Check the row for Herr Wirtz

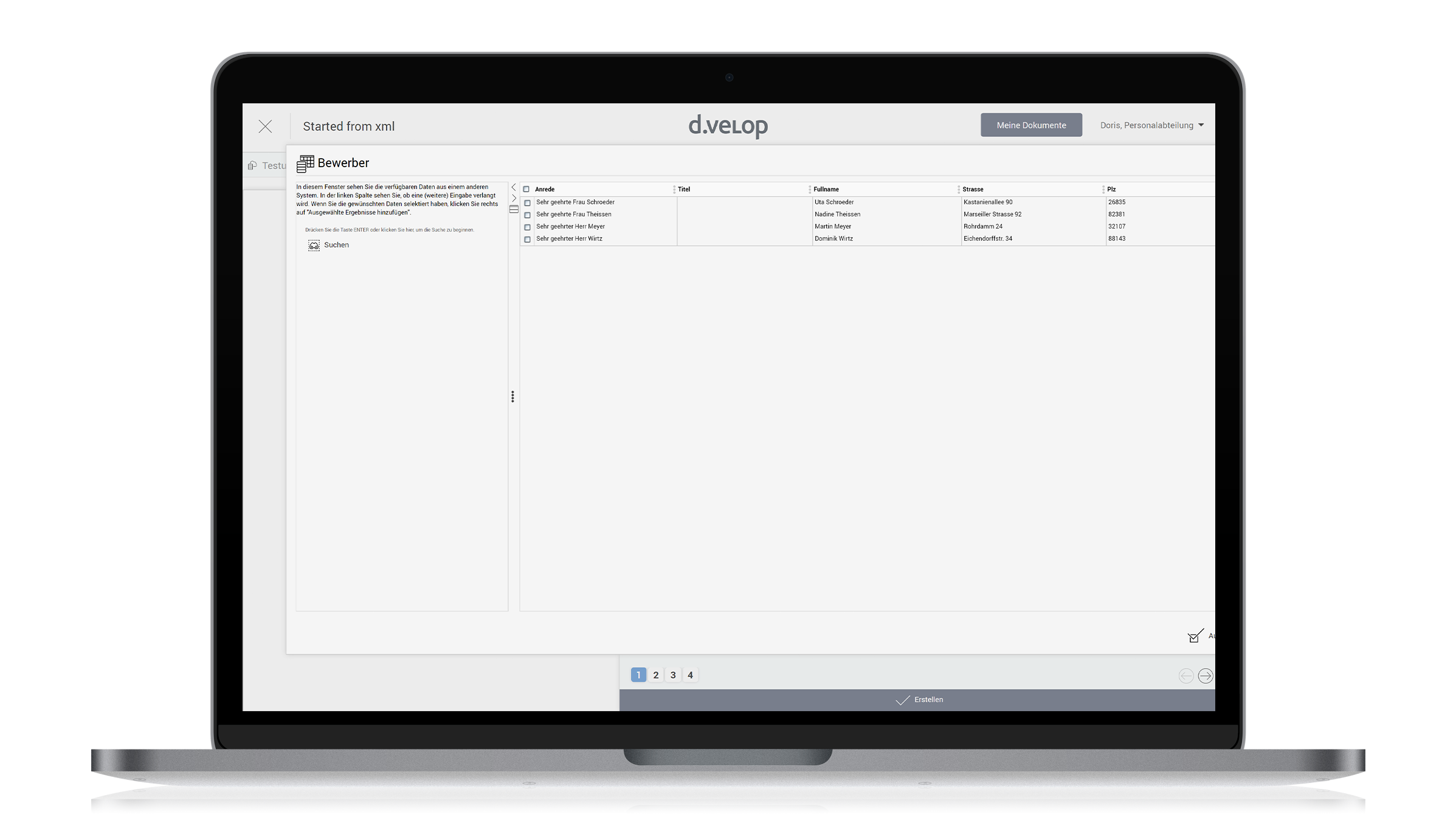click(x=527, y=239)
